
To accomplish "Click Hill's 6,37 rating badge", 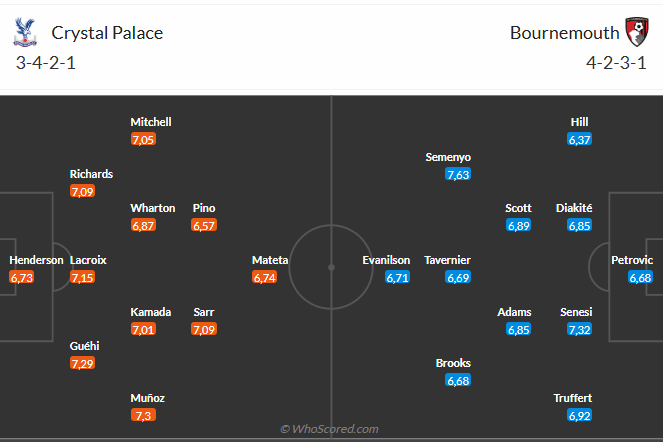I will tap(580, 139).
